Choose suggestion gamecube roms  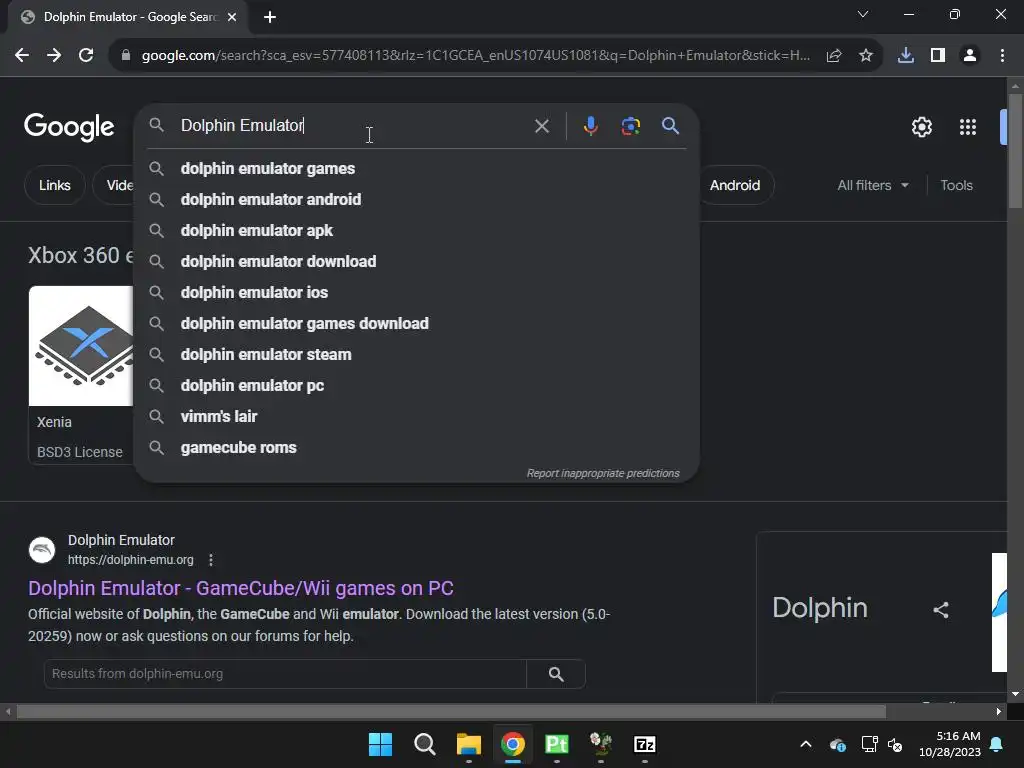click(417, 447)
